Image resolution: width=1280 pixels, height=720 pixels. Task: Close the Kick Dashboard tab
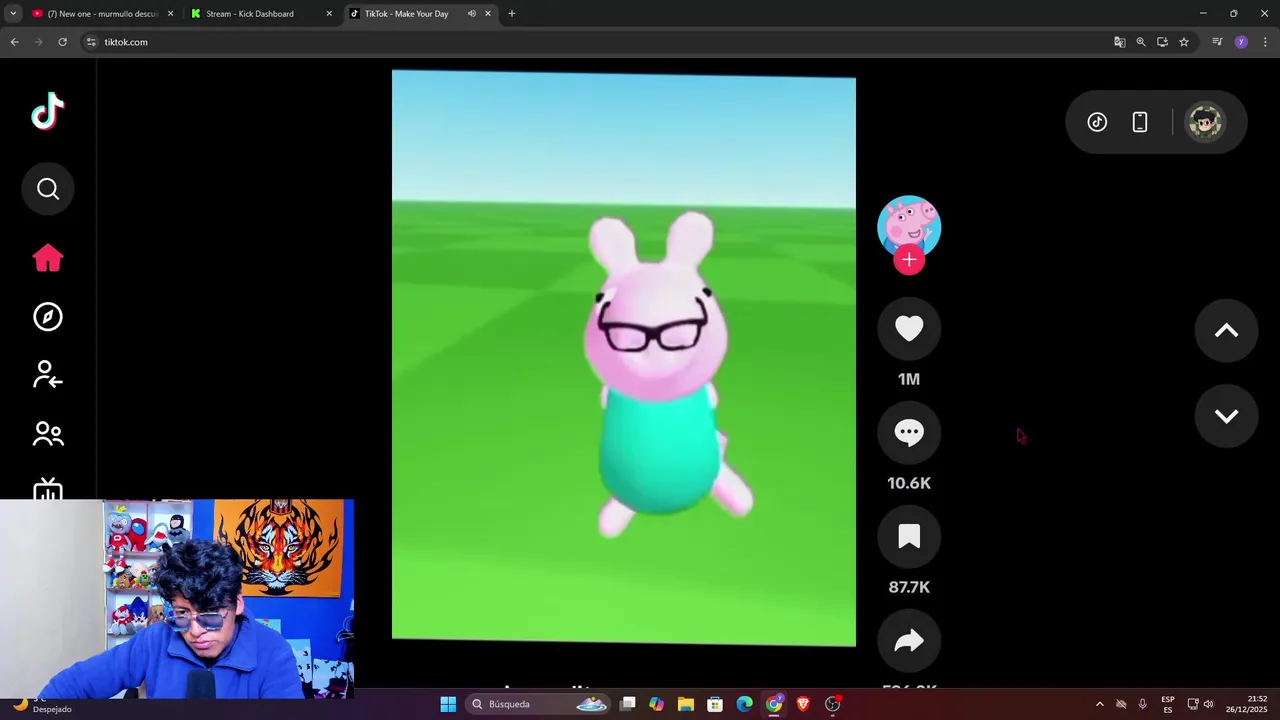click(329, 14)
